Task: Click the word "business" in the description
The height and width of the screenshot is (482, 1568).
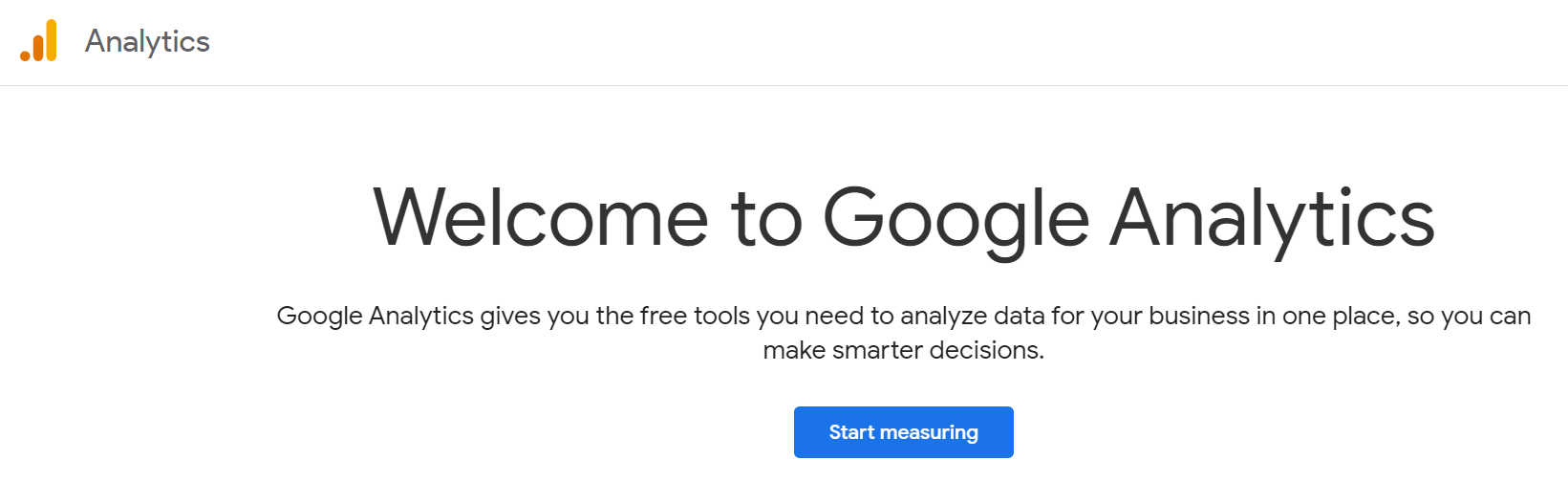Action: (1198, 316)
